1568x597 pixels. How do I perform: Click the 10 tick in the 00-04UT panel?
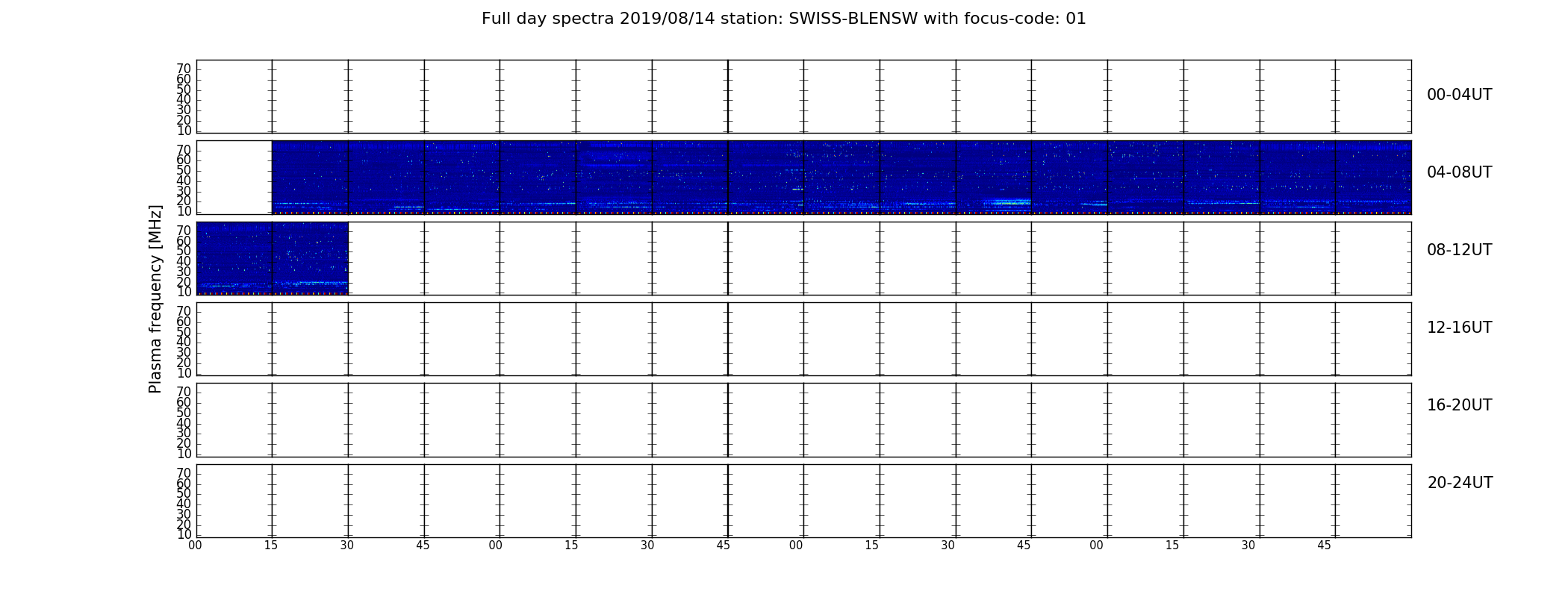(184, 131)
